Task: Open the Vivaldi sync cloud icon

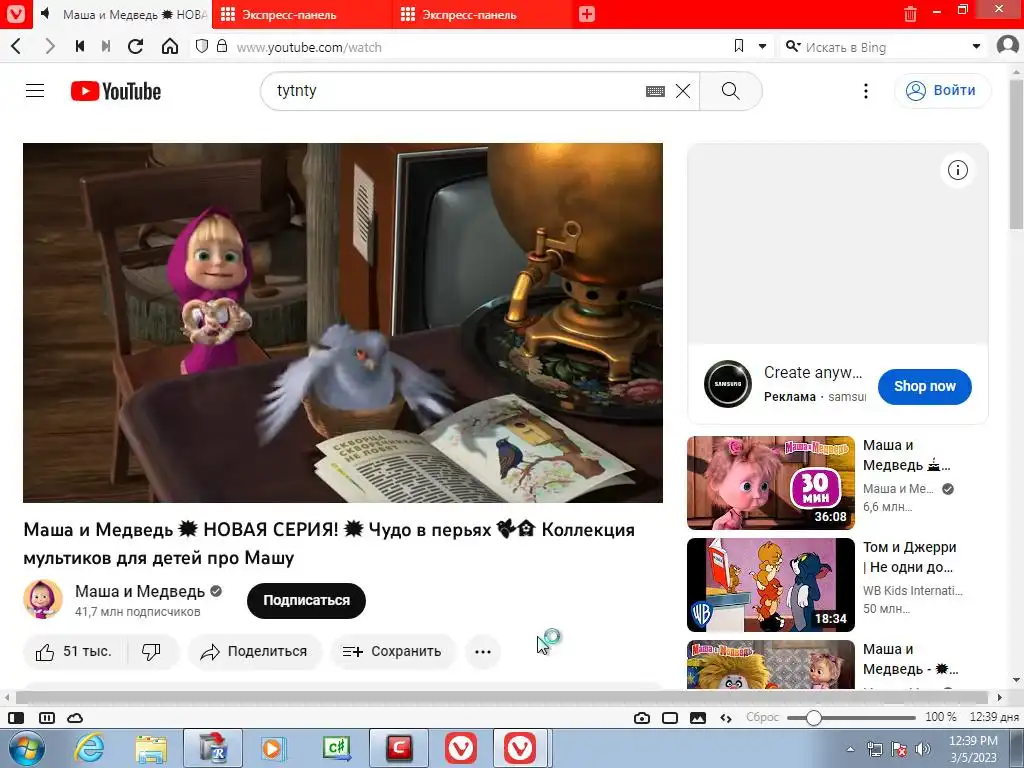Action: [x=75, y=718]
